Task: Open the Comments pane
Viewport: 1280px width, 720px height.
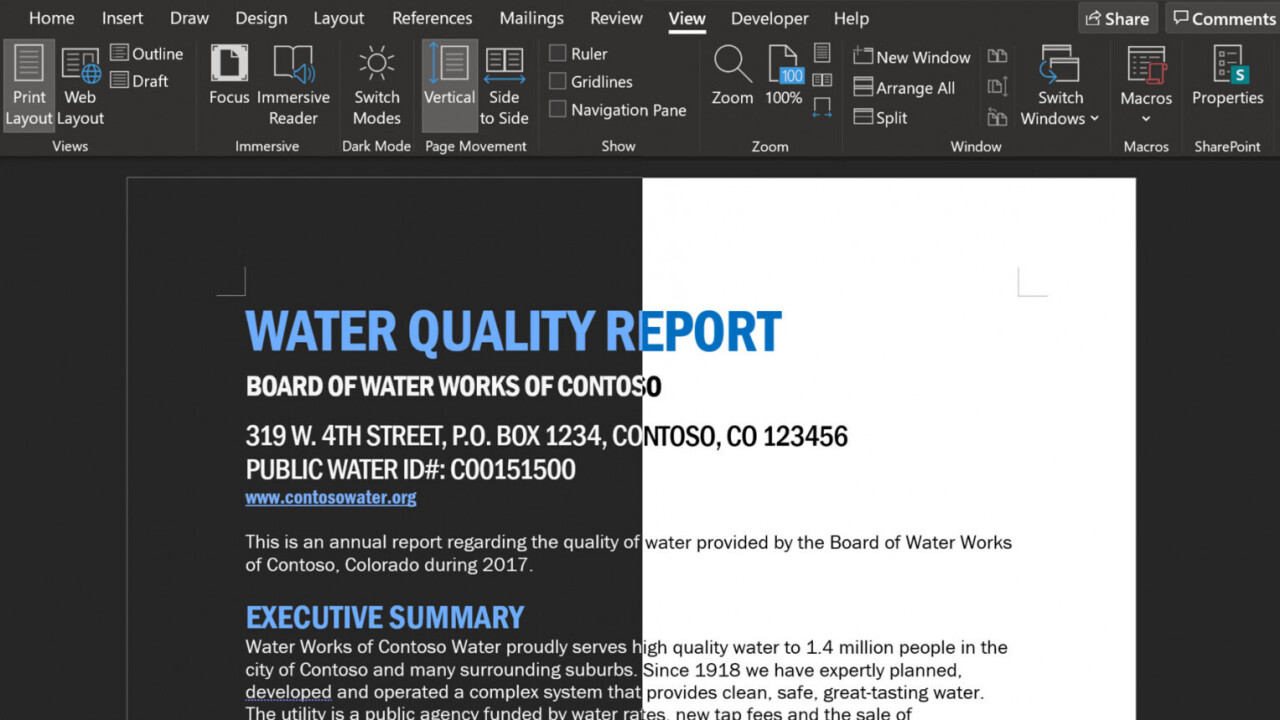Action: coord(1223,18)
